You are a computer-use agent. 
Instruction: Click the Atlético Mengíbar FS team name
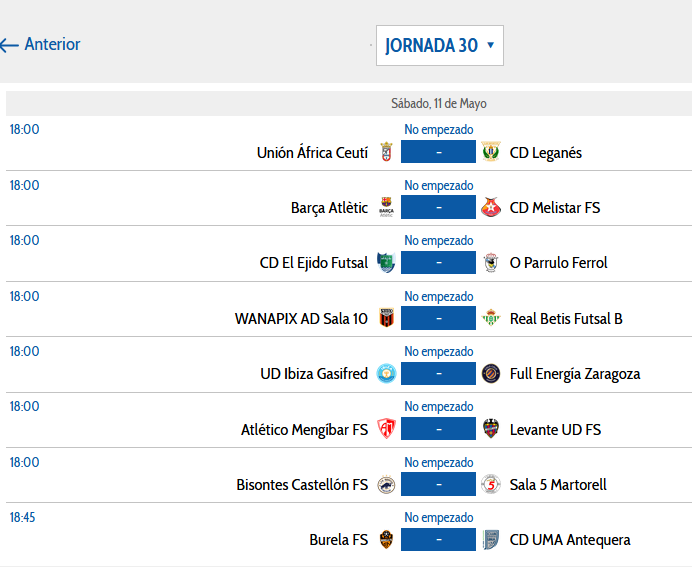pos(304,429)
